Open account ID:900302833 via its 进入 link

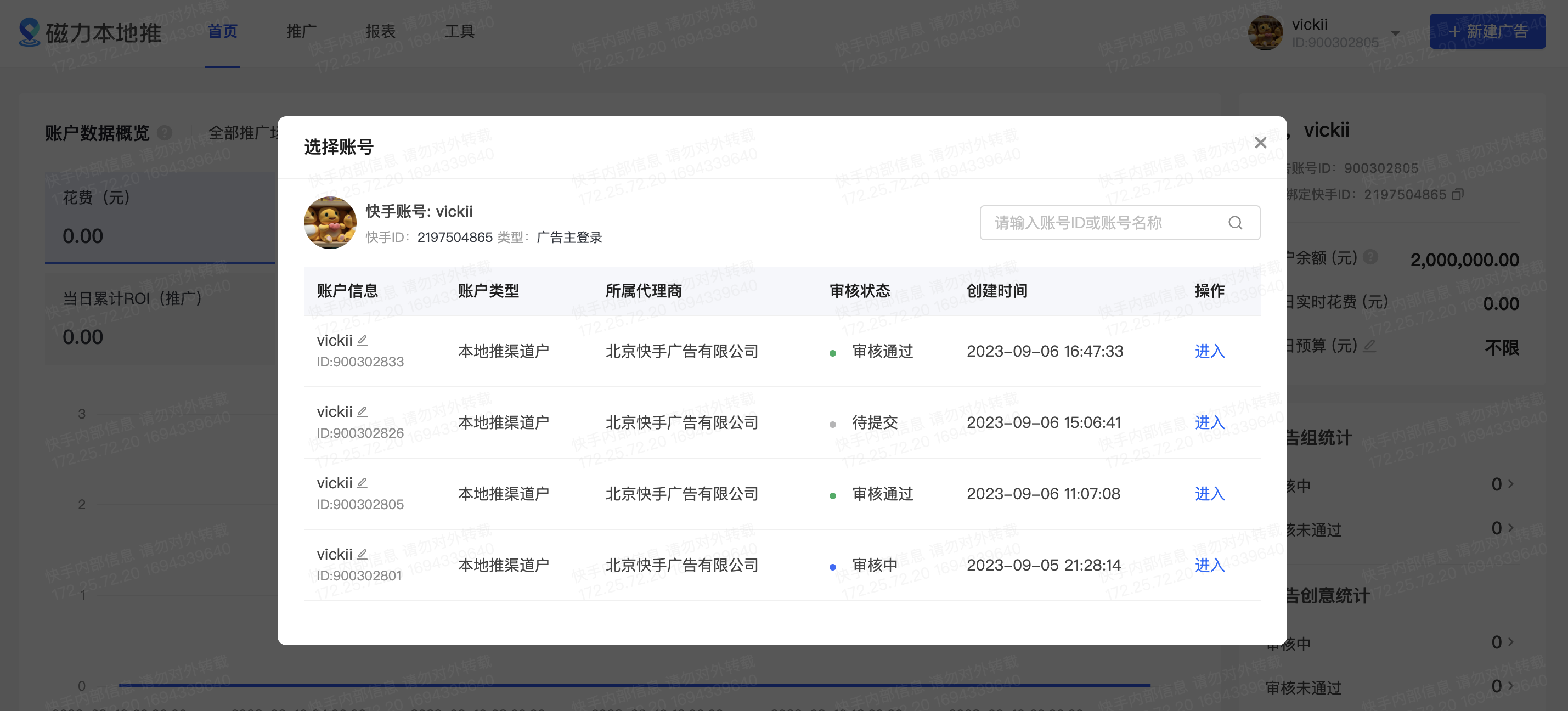1210,351
